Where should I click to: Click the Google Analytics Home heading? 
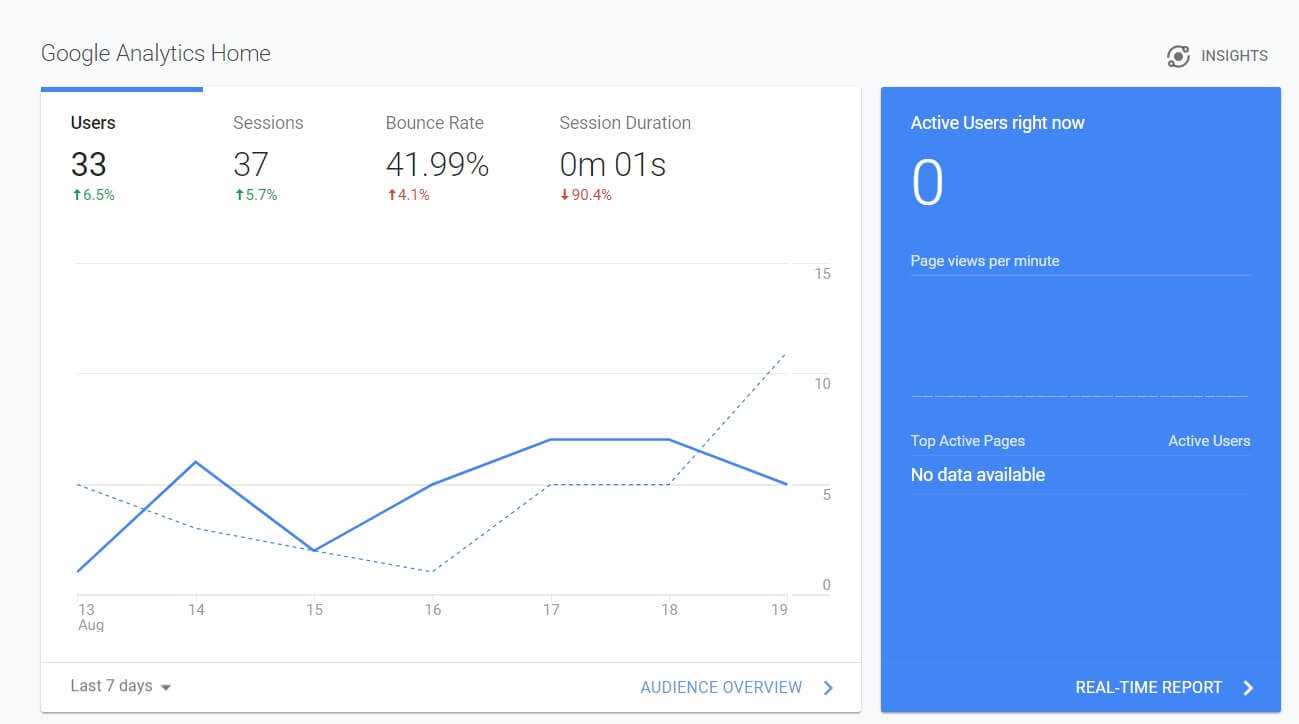tap(156, 54)
